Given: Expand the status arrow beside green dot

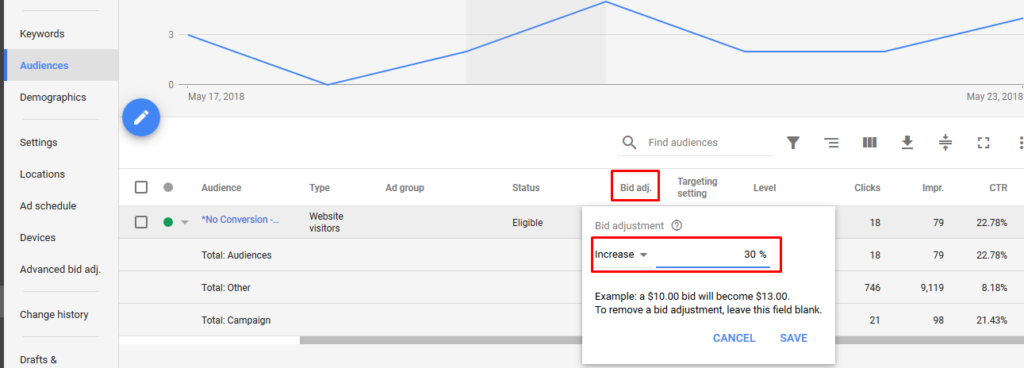Looking at the screenshot, I should click(184, 222).
